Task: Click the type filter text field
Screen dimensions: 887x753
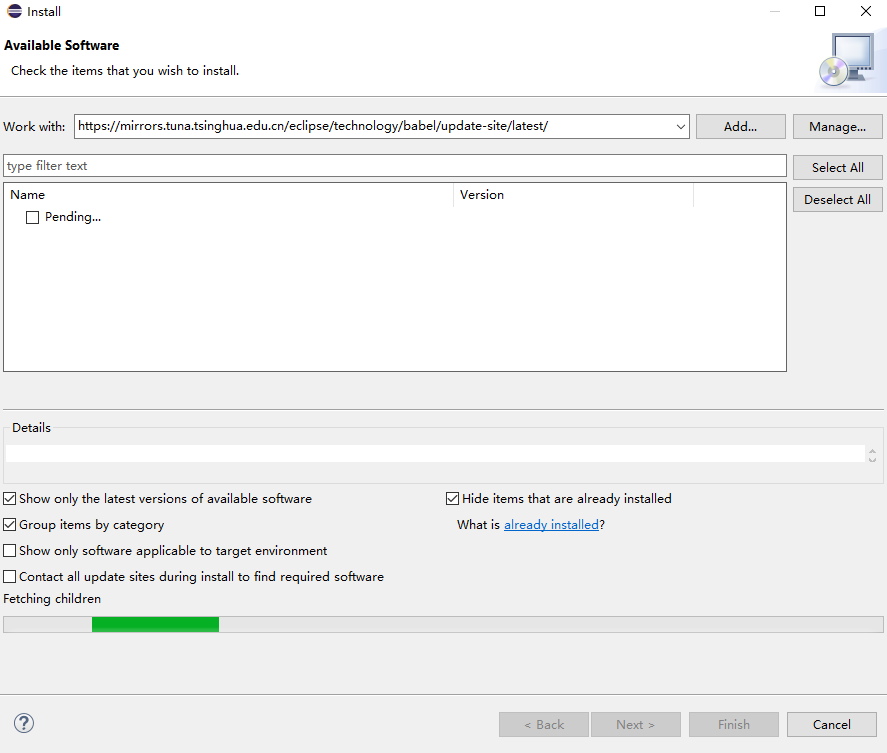Action: pos(395,166)
